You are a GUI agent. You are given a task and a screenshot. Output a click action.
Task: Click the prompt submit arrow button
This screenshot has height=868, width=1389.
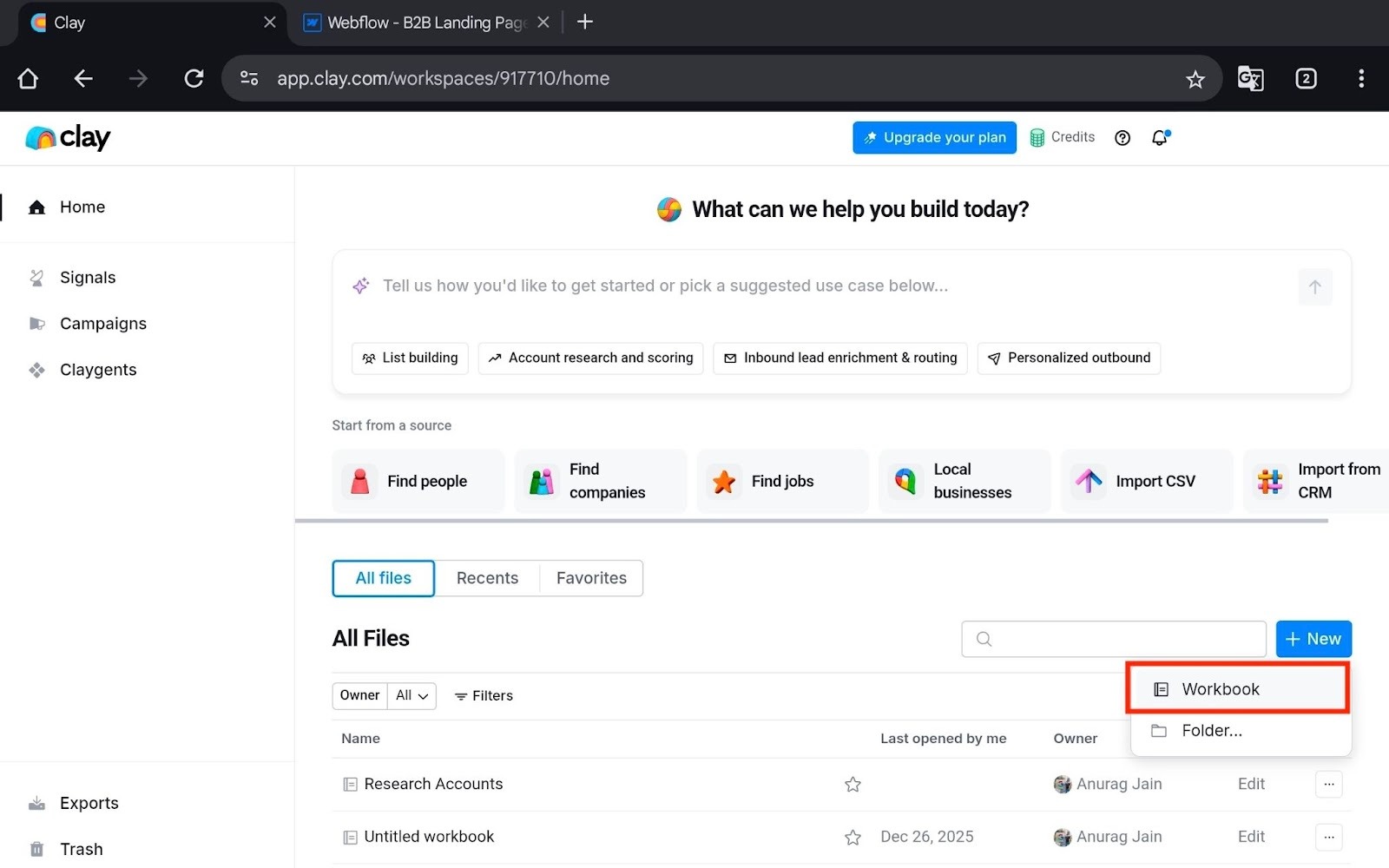[x=1314, y=287]
